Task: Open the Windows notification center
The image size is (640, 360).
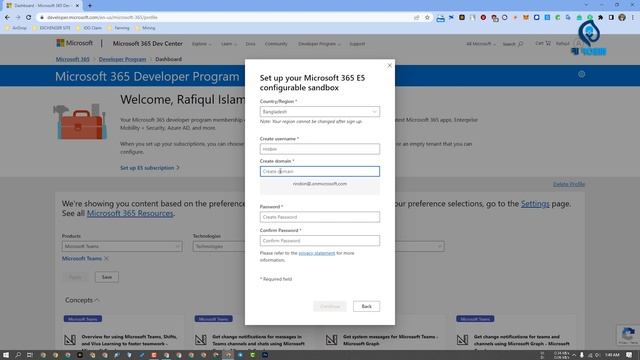Action: click(x=629, y=355)
